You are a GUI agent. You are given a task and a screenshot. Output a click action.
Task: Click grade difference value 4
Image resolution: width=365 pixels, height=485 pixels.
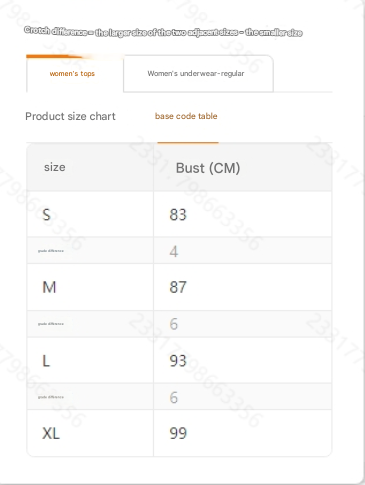click(x=173, y=251)
